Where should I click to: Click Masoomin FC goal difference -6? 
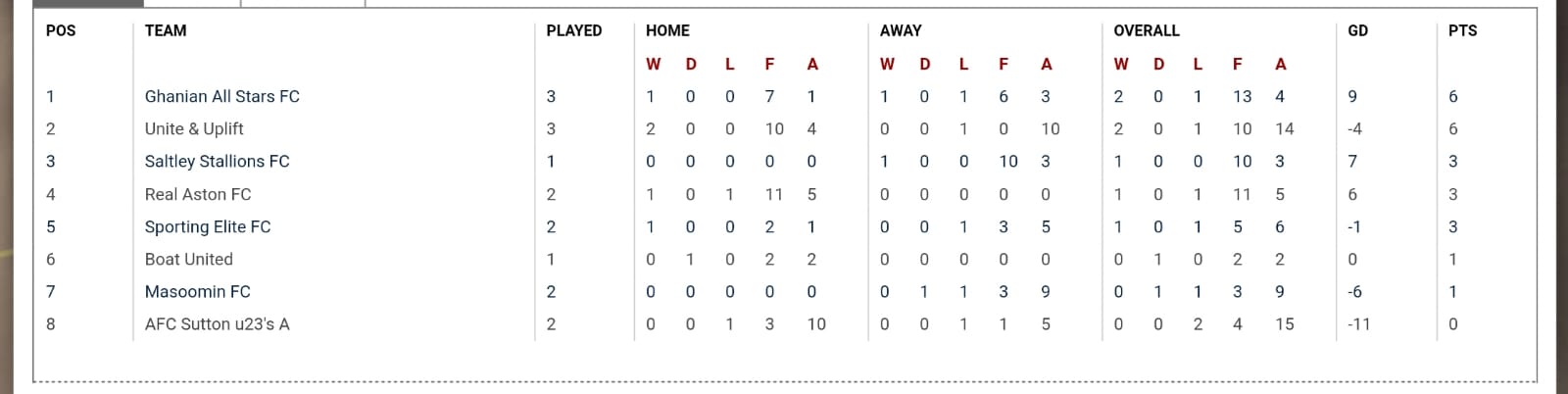pyautogui.click(x=1355, y=291)
